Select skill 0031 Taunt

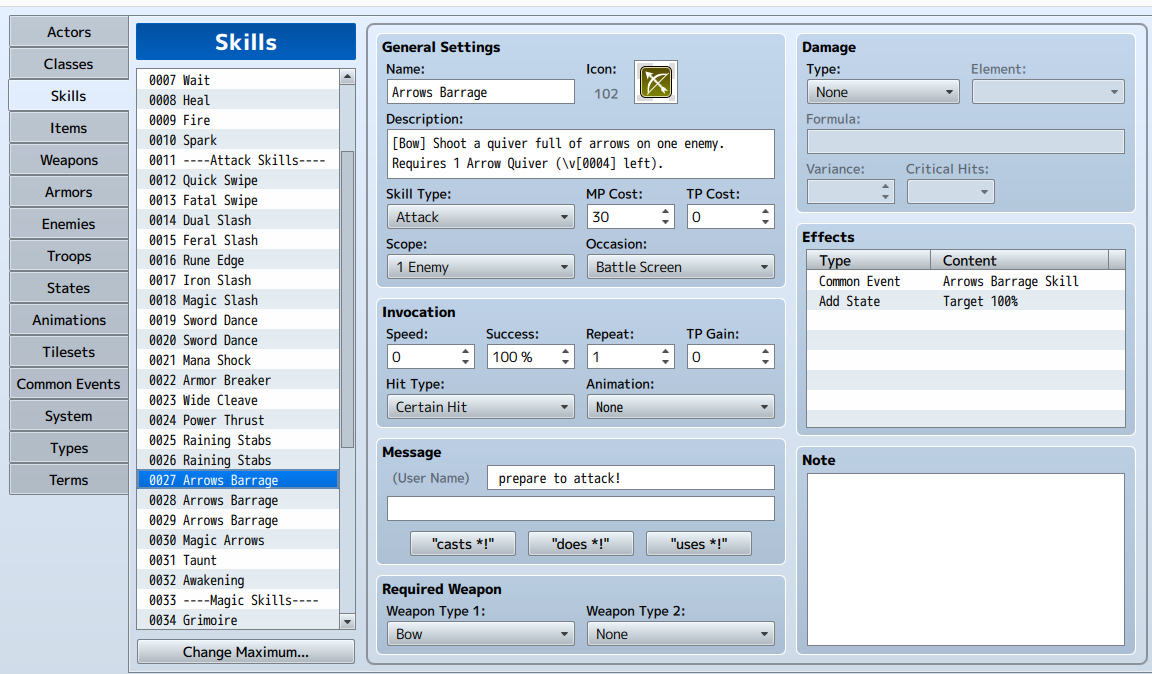[x=238, y=560]
